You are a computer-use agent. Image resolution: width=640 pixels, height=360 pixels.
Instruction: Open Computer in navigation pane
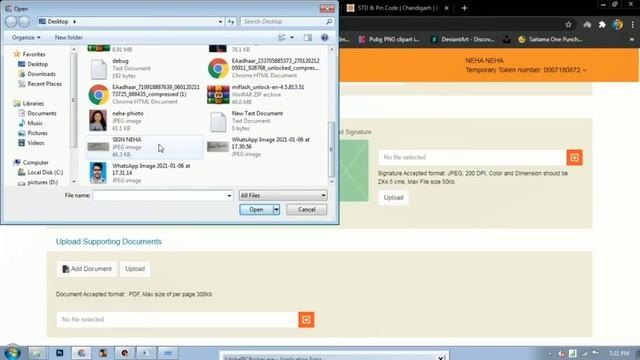click(31, 162)
